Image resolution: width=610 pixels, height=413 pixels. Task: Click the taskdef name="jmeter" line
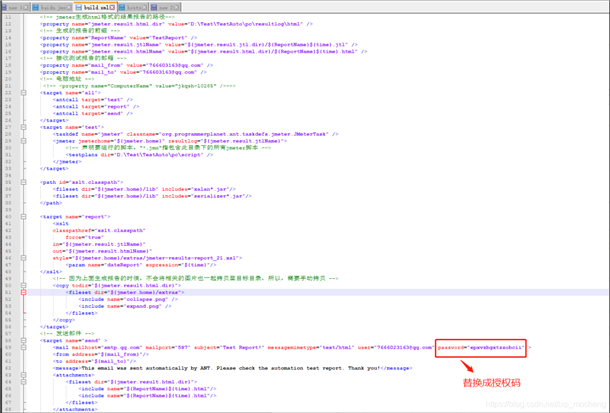(x=195, y=134)
